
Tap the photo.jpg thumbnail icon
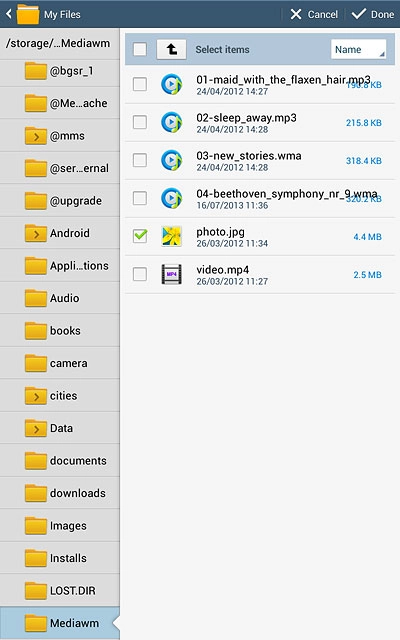(x=171, y=236)
